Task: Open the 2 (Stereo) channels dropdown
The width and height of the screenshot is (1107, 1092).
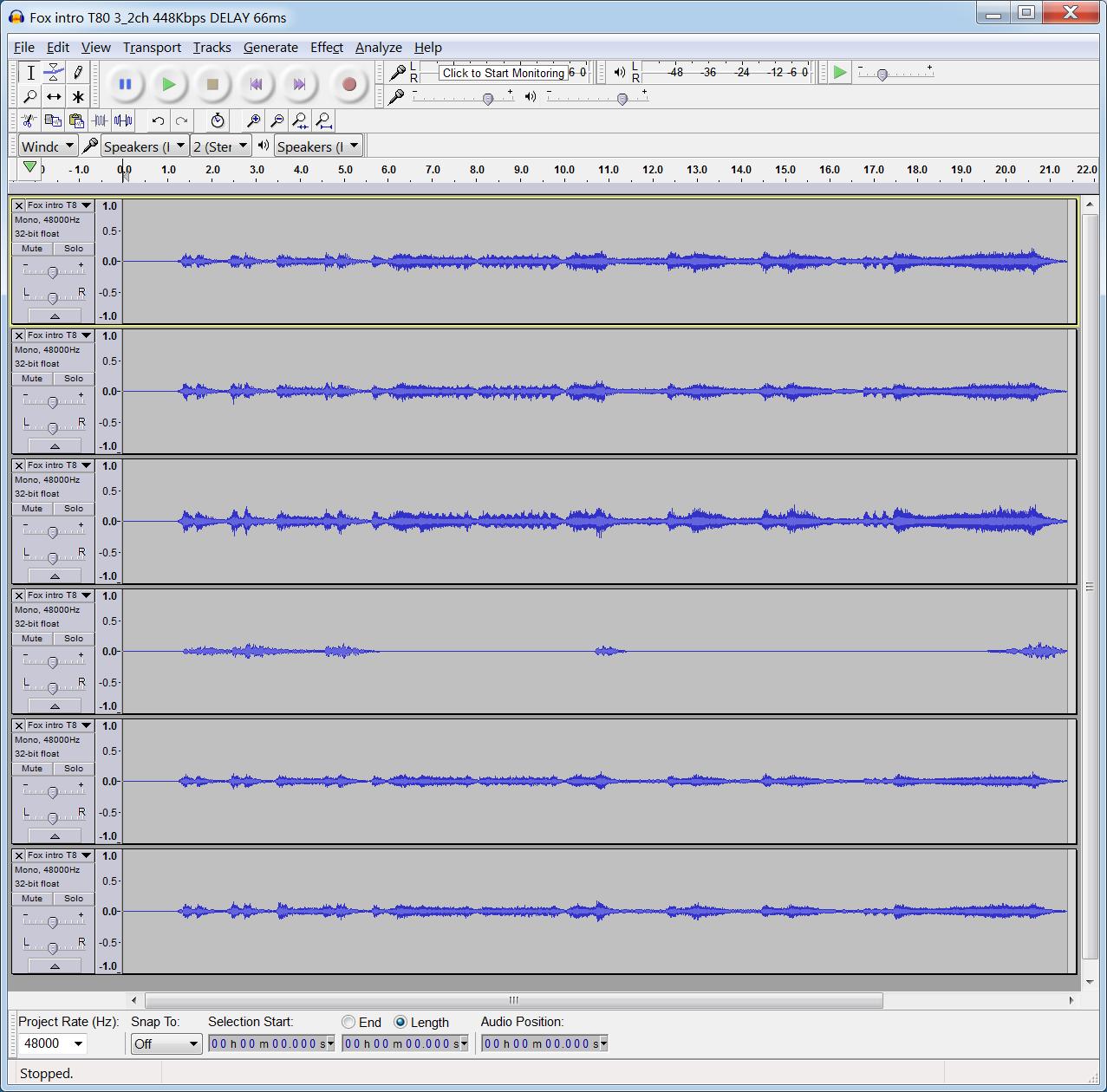Action: [221, 146]
